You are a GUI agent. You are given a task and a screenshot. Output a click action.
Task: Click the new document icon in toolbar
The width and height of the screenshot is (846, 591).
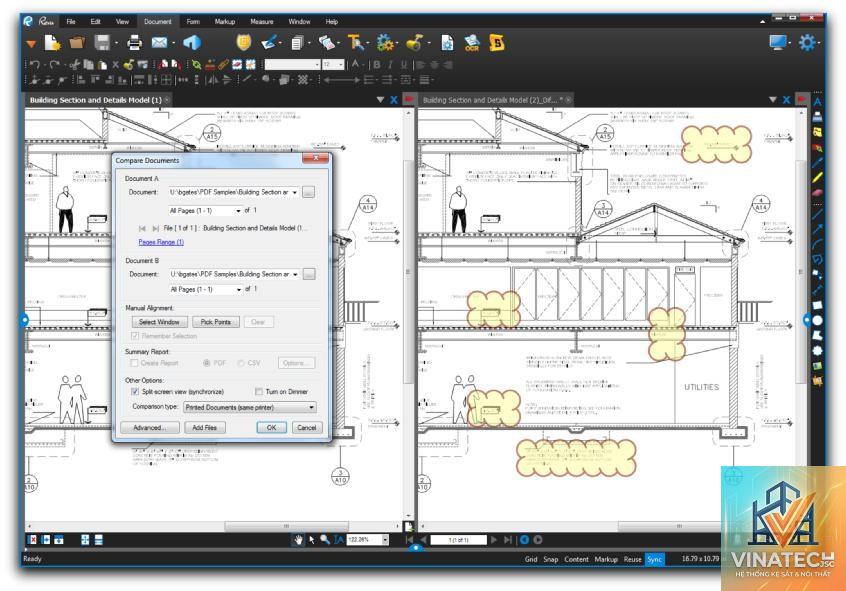52,43
